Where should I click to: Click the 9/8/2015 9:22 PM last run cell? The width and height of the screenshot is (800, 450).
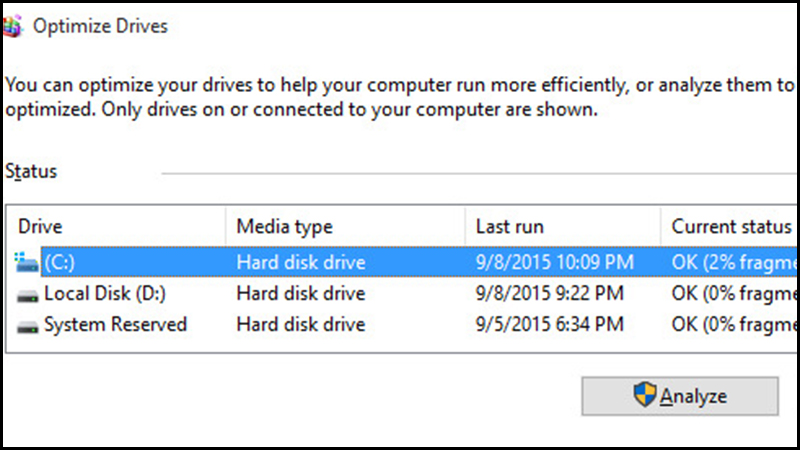549,293
